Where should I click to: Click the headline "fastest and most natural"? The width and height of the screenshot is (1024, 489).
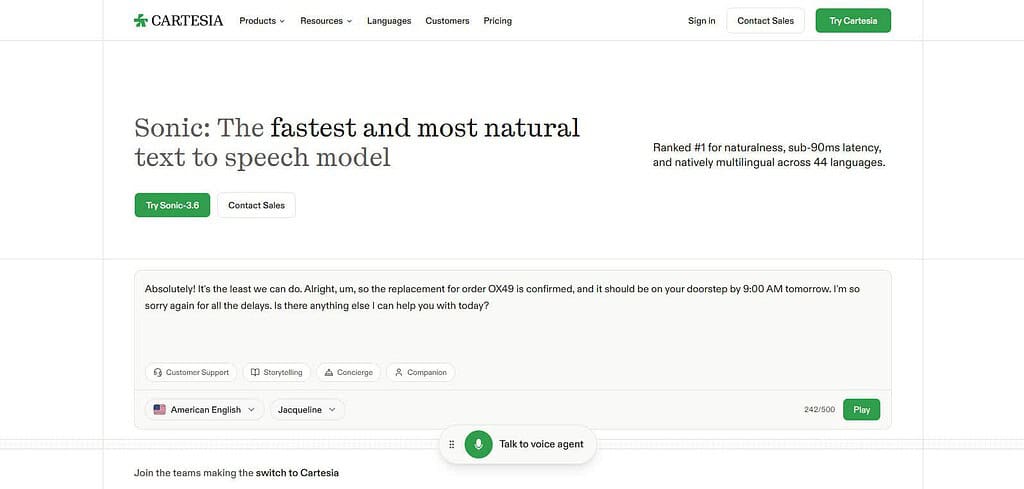tap(425, 127)
